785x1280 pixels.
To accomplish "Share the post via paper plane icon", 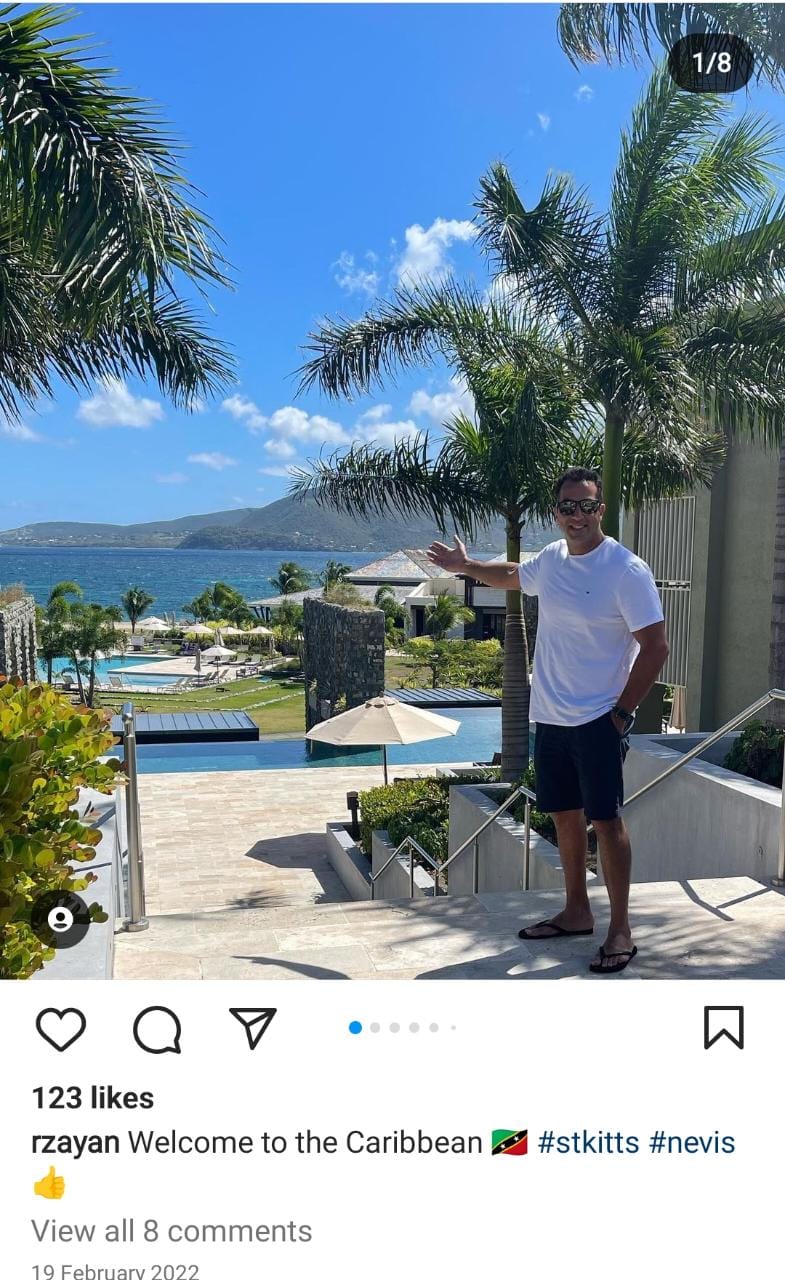I will [253, 1027].
